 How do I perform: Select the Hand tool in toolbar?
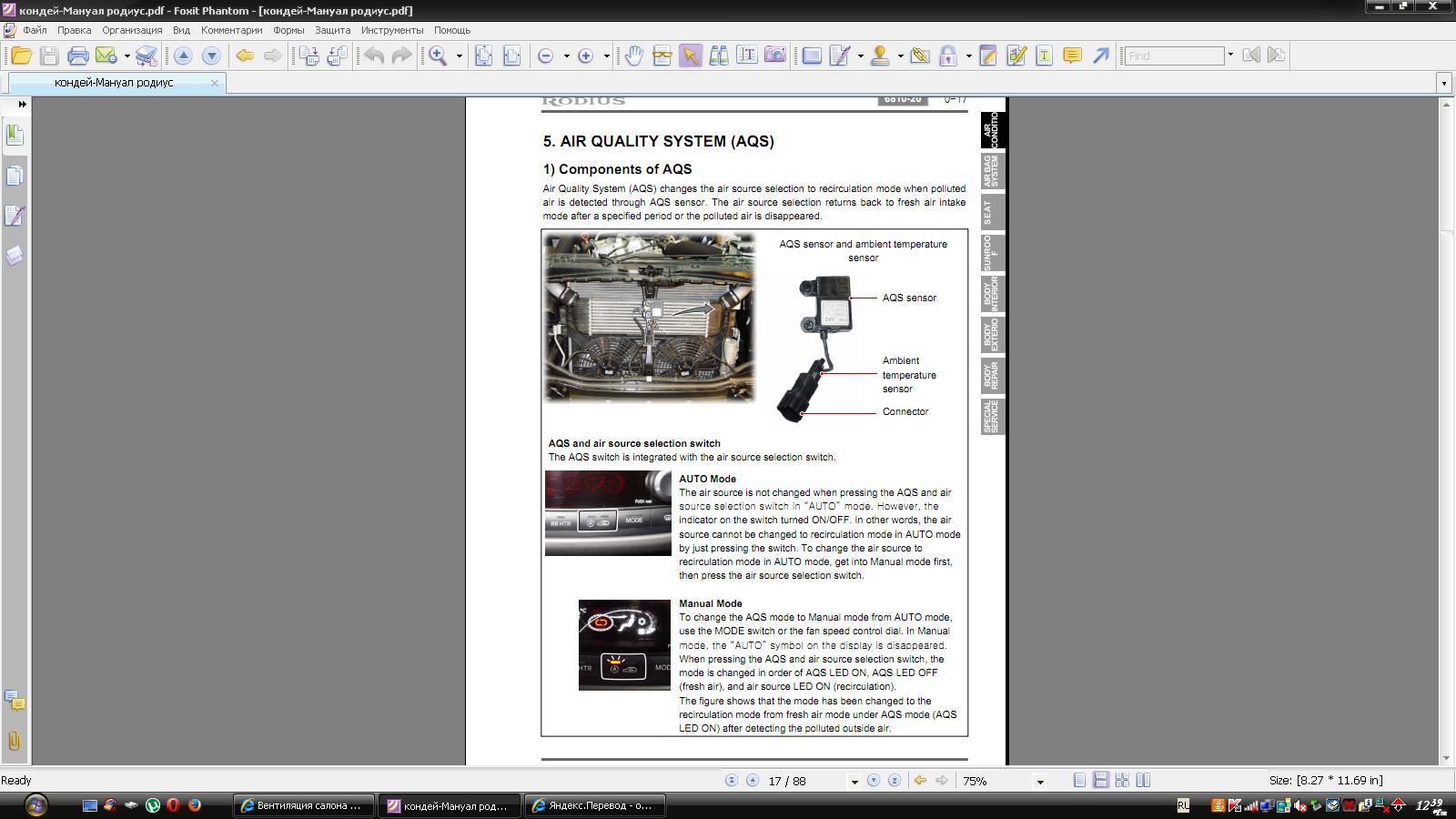(633, 56)
